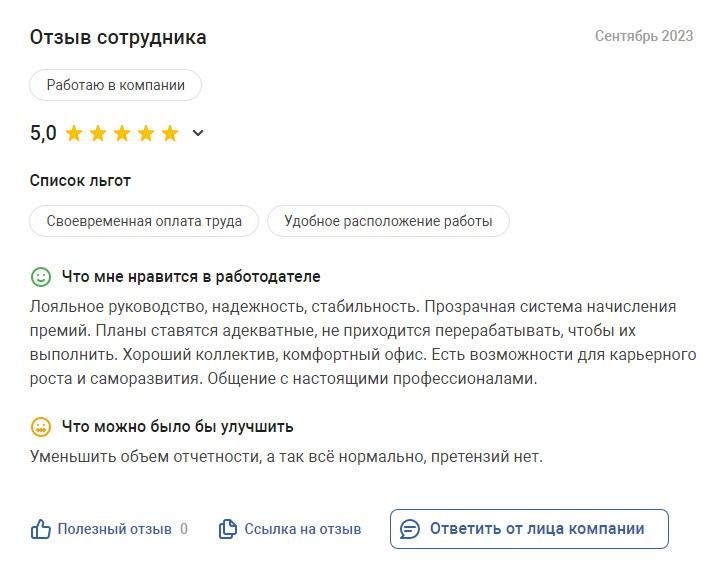Copy the Ссылка на отзыв link
The height and width of the screenshot is (562, 720).
pos(303,529)
